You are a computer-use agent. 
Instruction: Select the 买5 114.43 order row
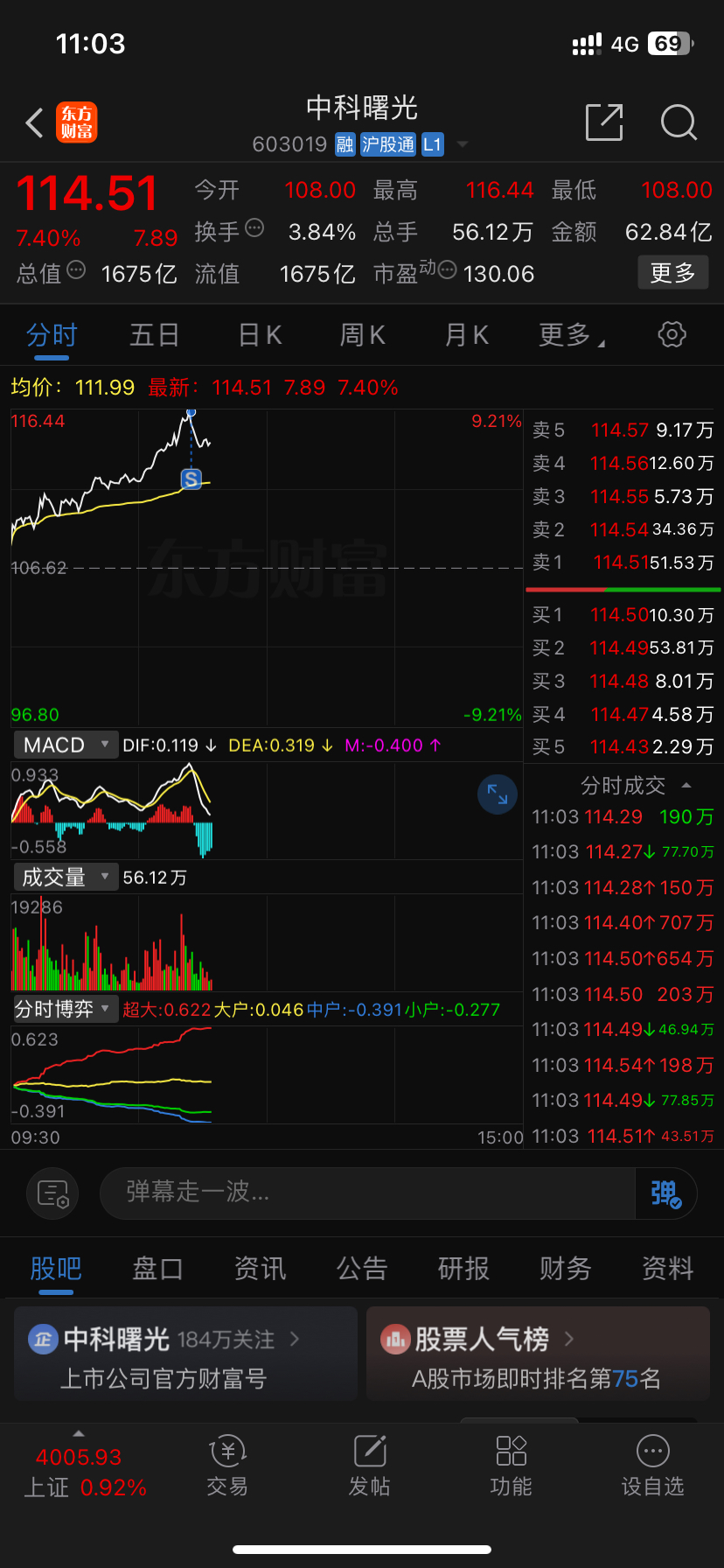tap(623, 747)
